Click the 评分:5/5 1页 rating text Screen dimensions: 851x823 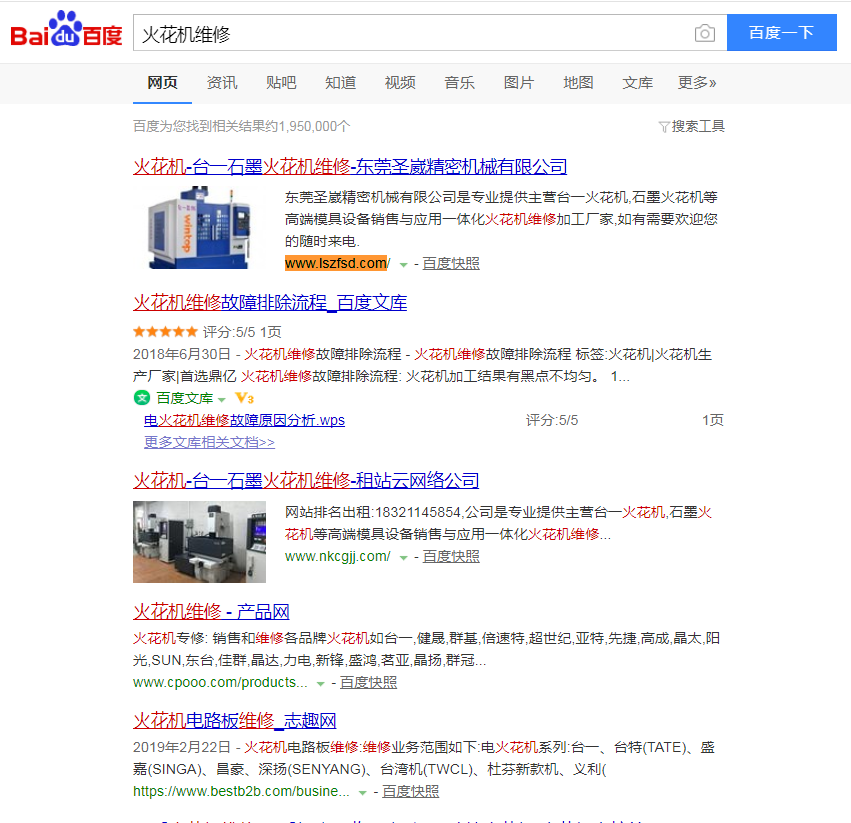coord(242,332)
